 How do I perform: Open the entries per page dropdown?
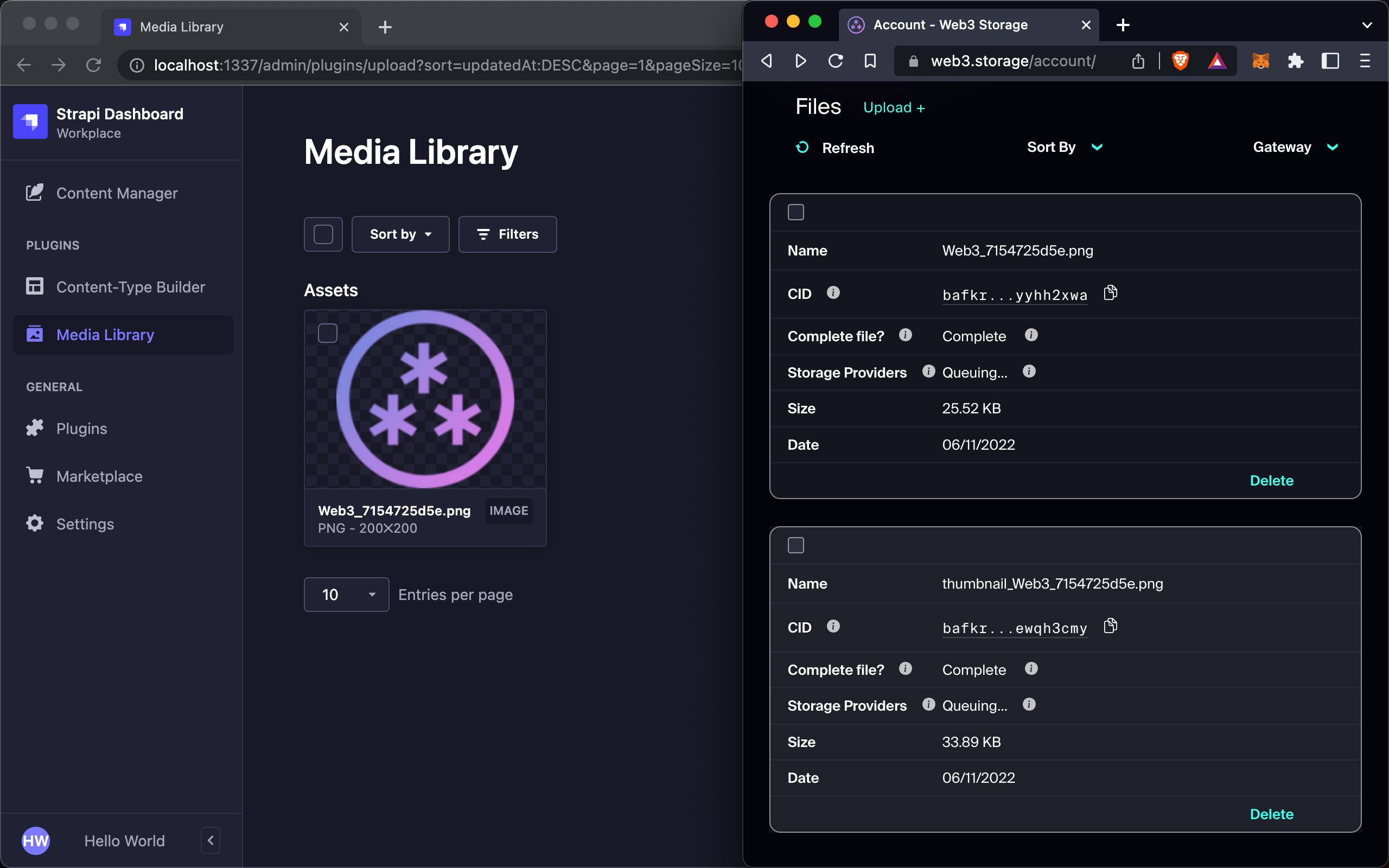347,595
